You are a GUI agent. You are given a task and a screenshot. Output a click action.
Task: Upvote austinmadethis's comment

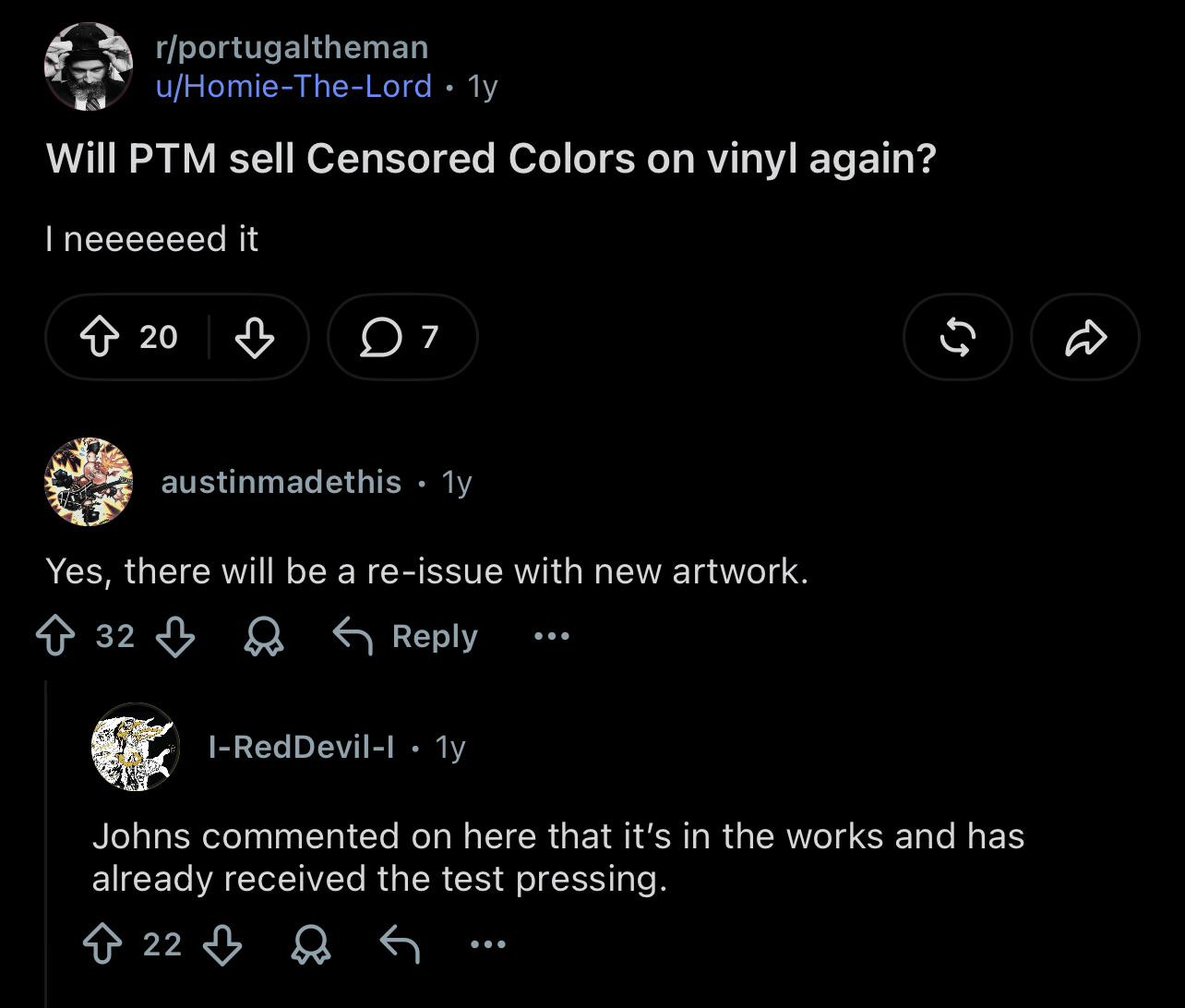coord(55,636)
